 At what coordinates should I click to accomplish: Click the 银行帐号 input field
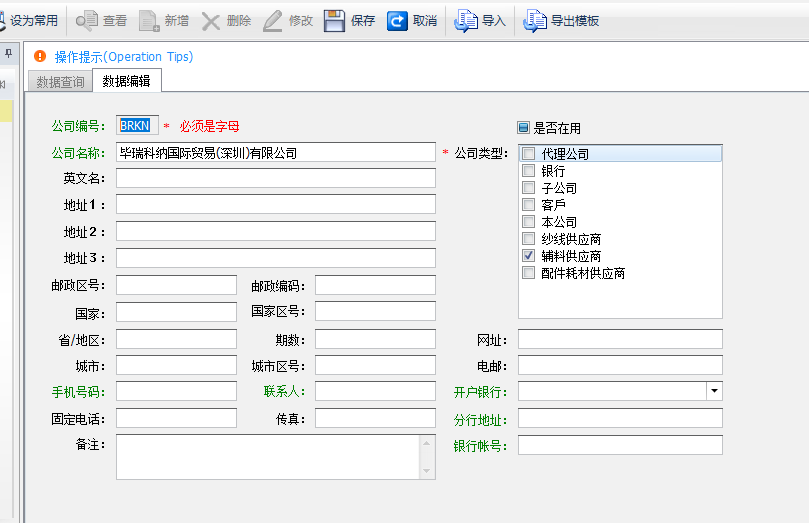tap(620, 445)
